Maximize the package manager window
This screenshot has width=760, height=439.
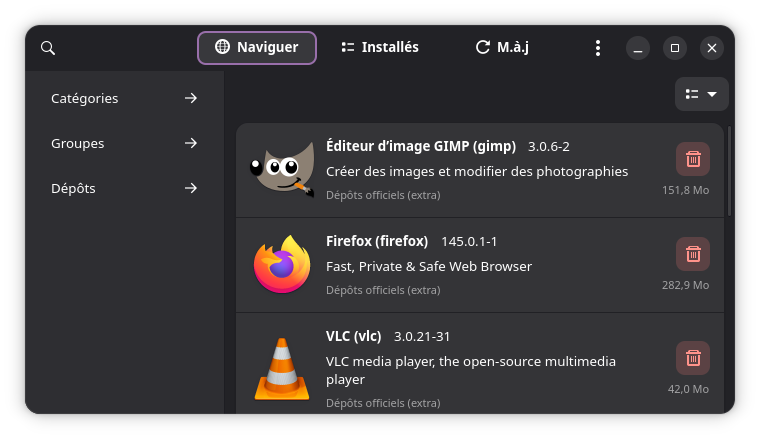pos(675,48)
